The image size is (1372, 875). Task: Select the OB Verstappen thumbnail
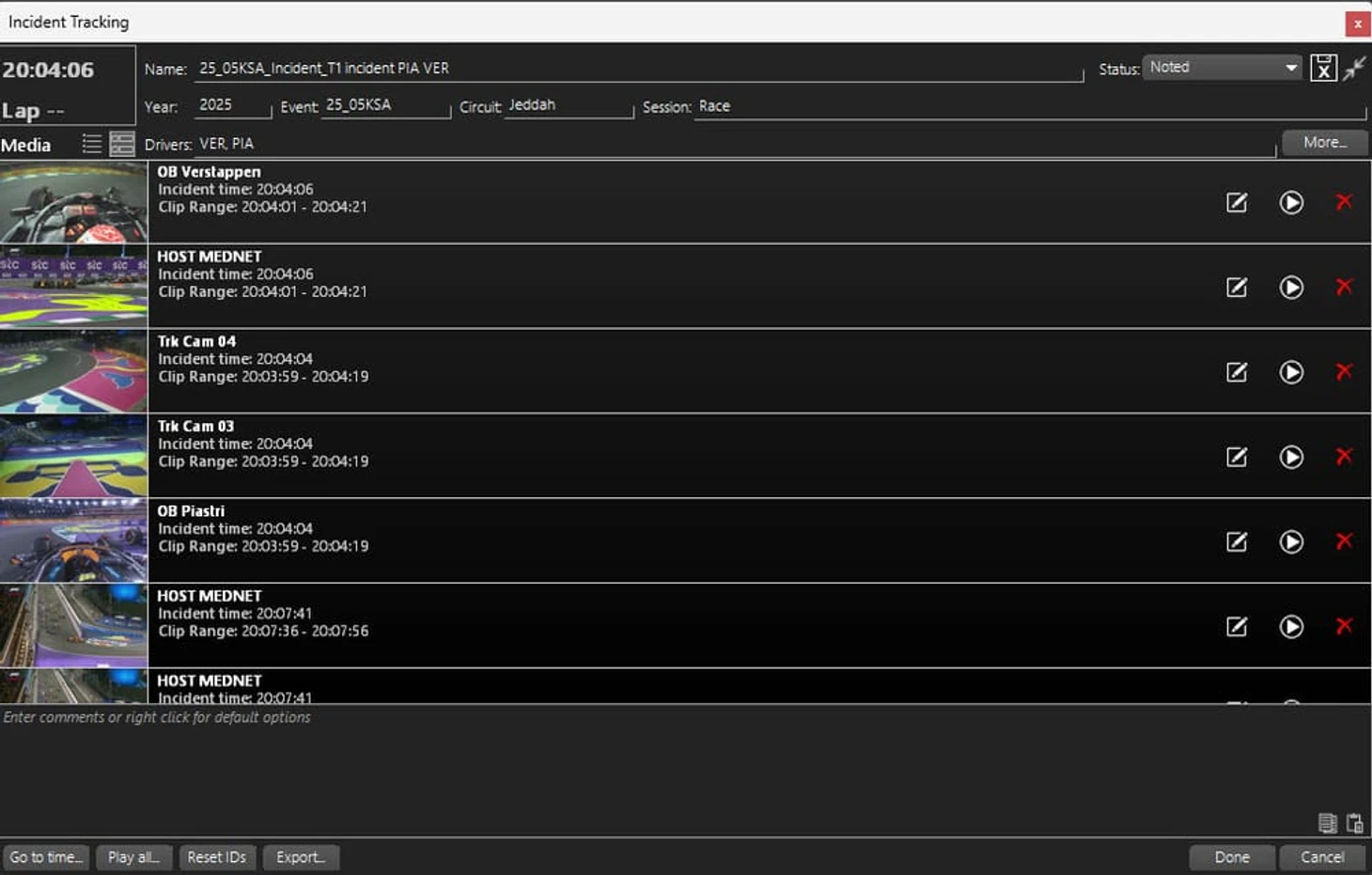click(x=73, y=202)
